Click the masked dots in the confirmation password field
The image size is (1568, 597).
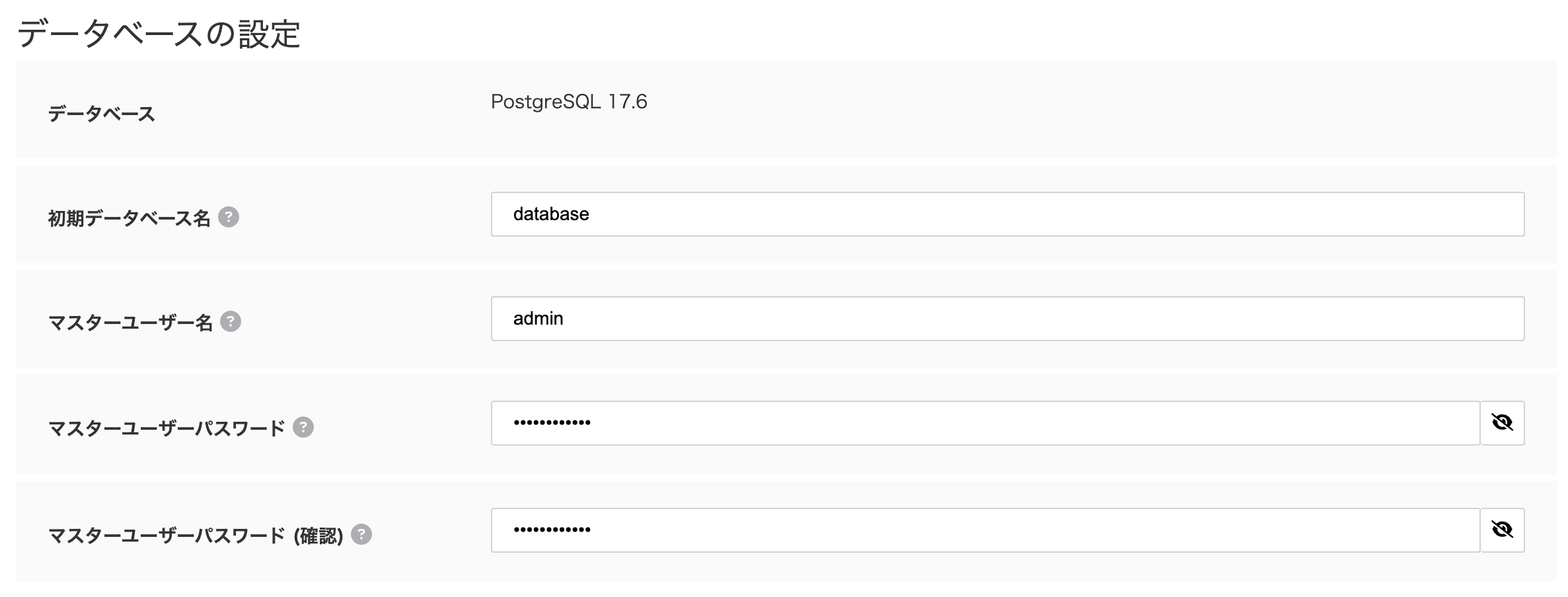pyautogui.click(x=552, y=530)
